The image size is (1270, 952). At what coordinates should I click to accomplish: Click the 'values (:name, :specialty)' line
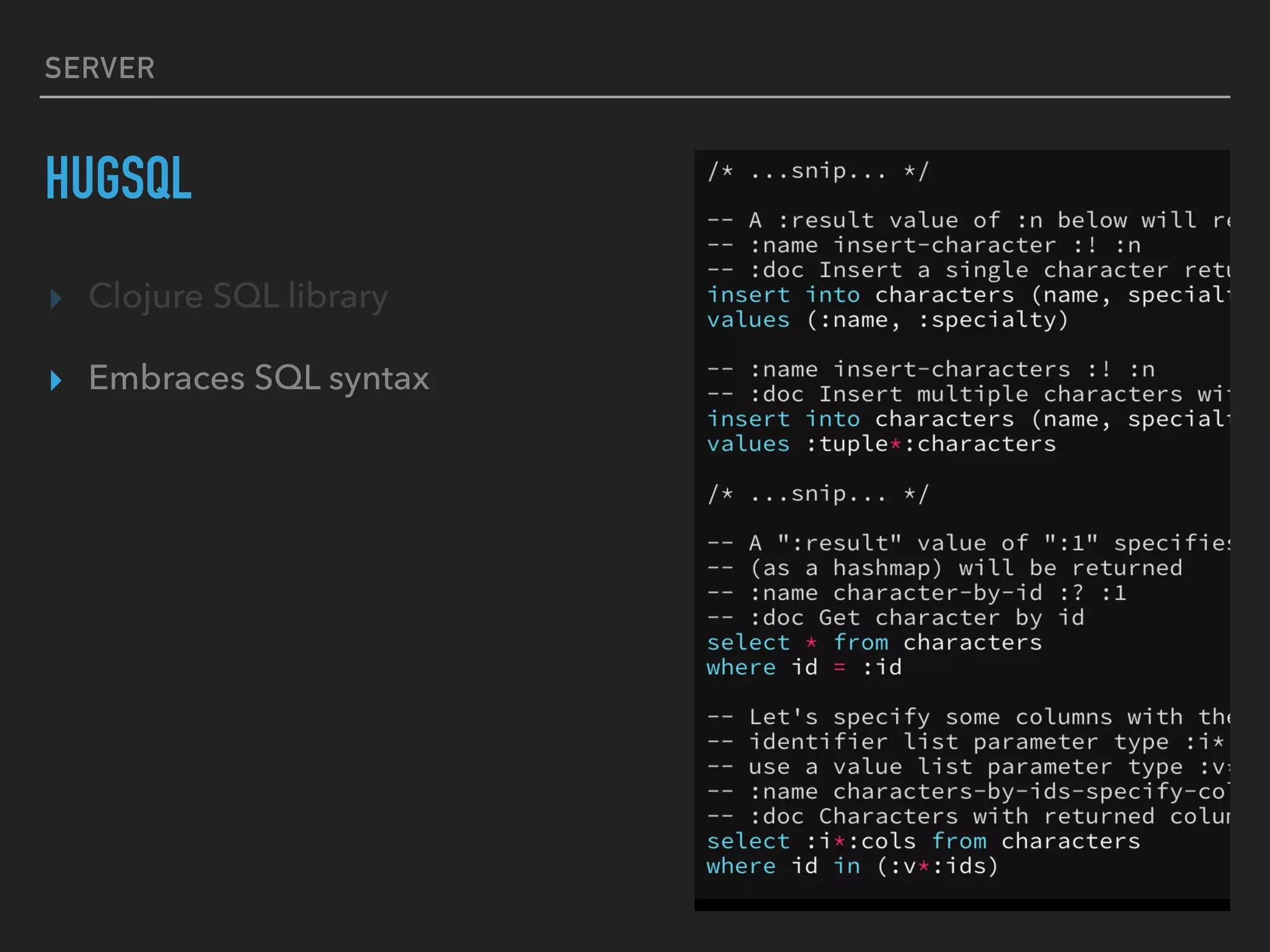(x=888, y=320)
